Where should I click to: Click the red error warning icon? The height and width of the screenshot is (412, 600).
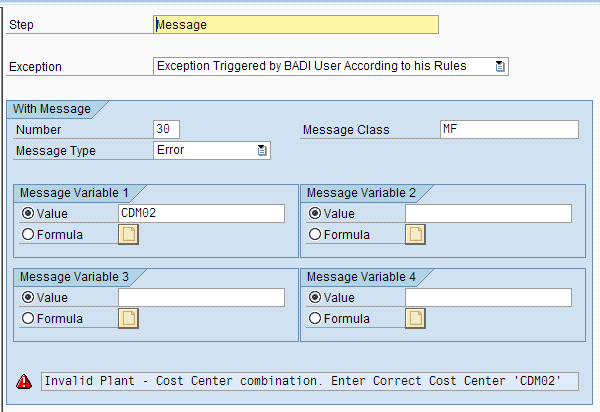[x=24, y=381]
